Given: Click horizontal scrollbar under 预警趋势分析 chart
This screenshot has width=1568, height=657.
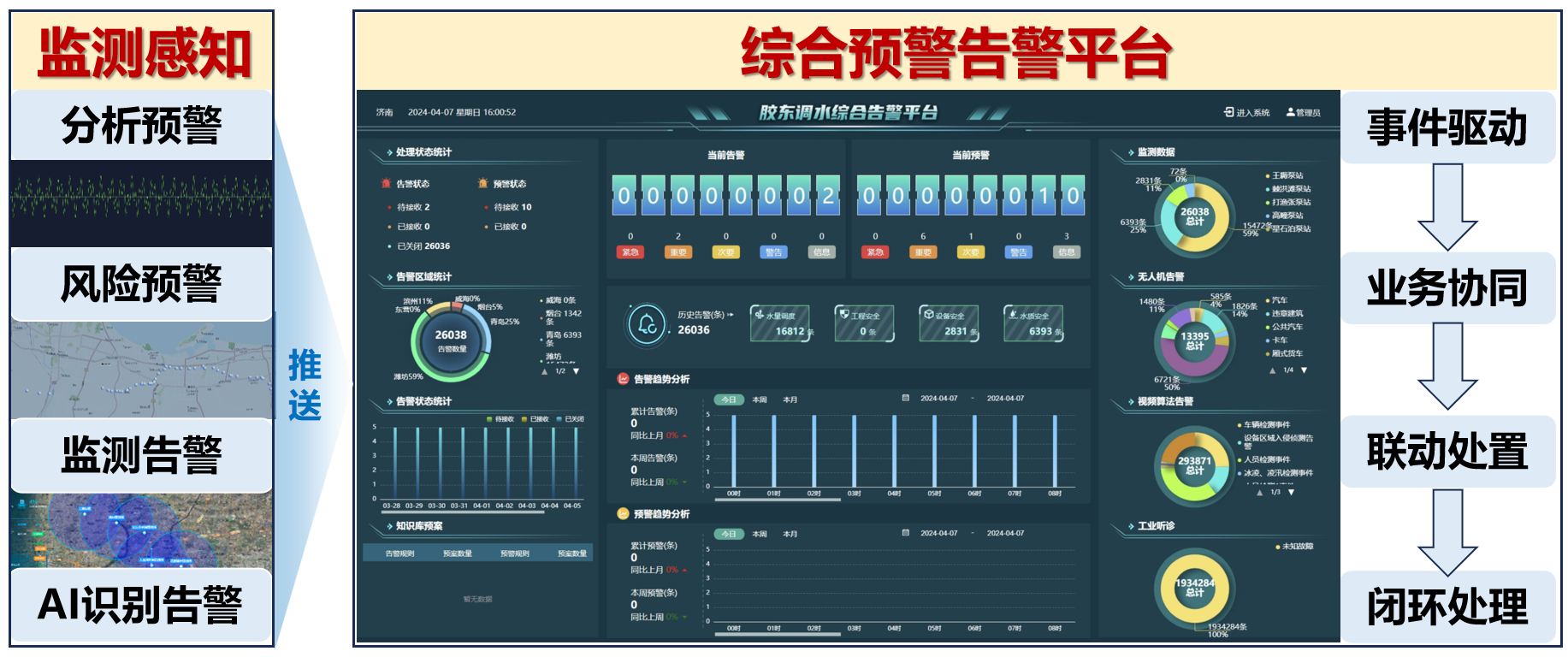Looking at the screenshot, I should (x=778, y=635).
